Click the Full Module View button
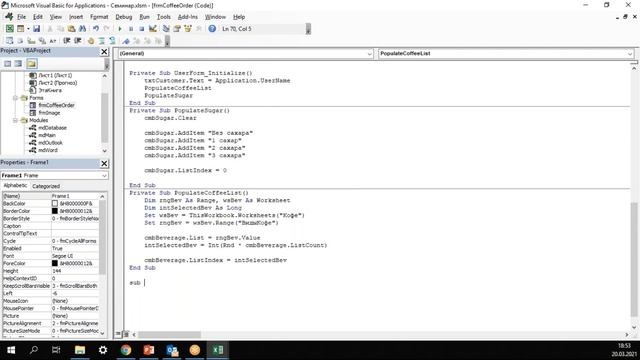 click(x=126, y=334)
